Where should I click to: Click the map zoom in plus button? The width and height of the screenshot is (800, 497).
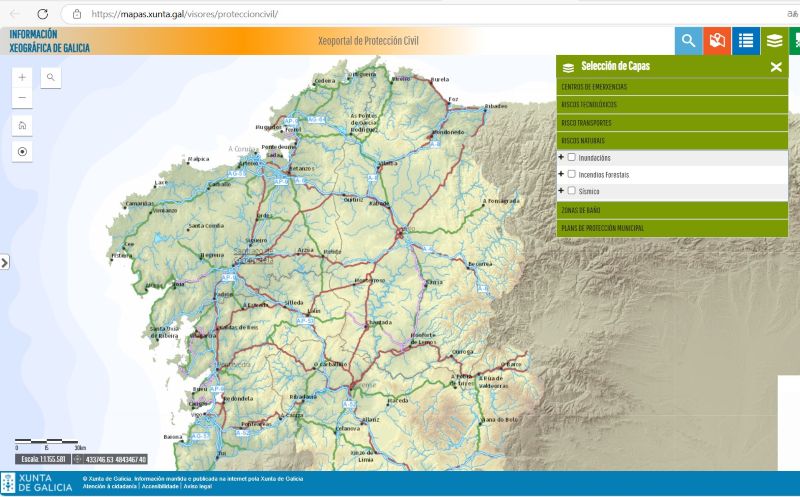[23, 77]
